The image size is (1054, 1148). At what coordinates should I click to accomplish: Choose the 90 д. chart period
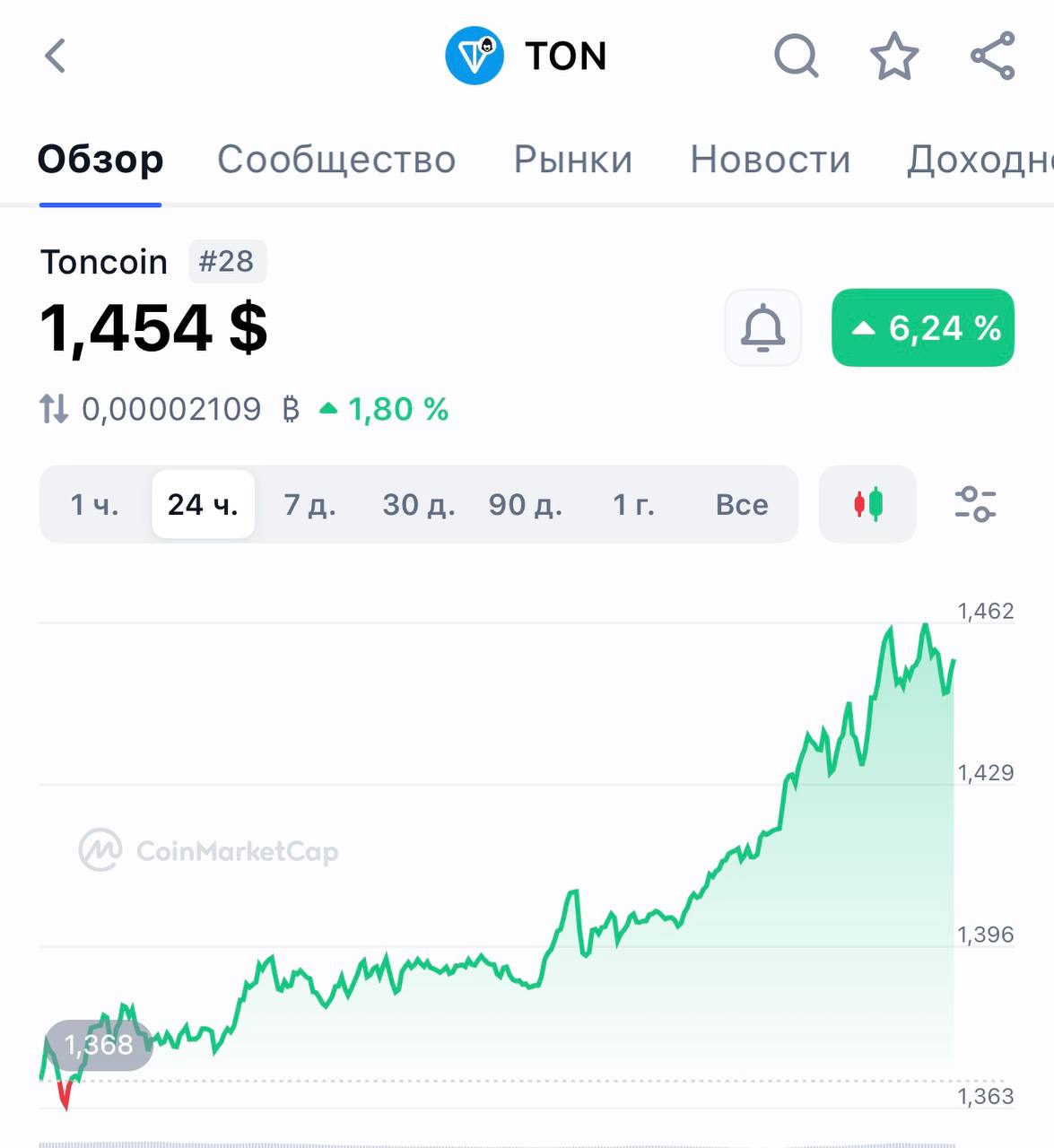coord(526,505)
